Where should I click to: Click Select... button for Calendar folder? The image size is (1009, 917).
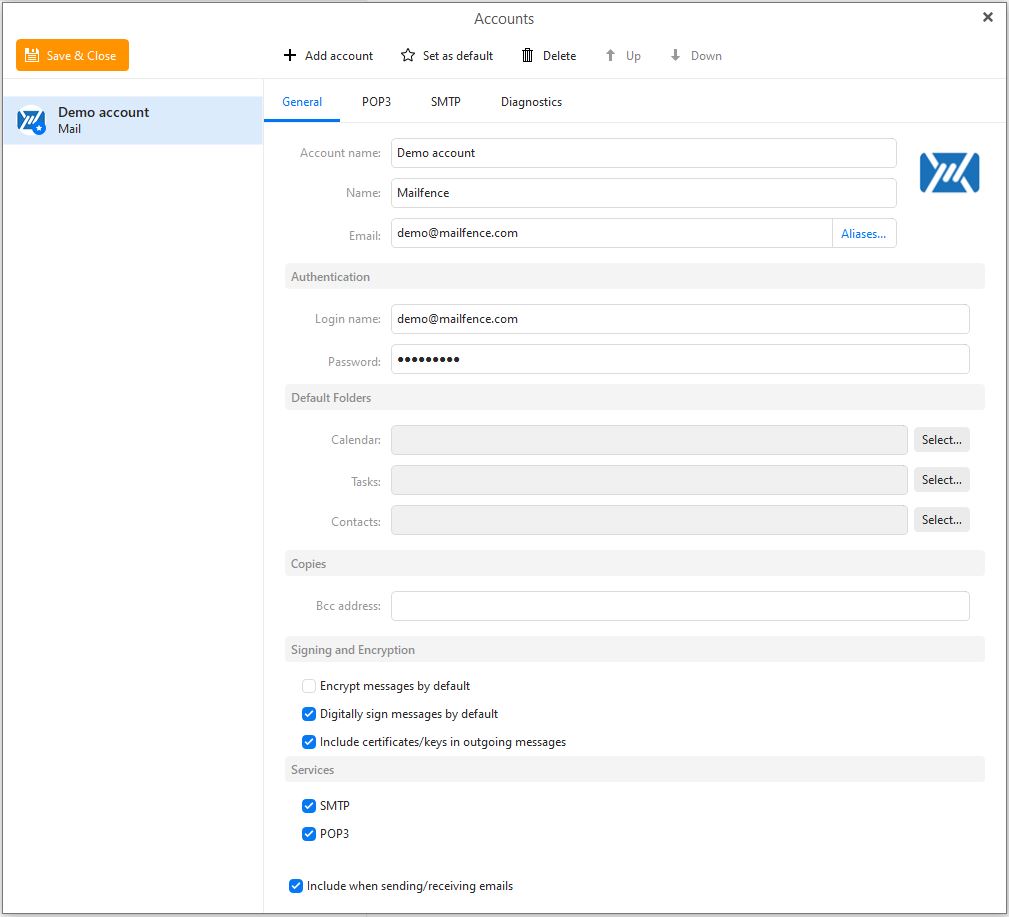[x=941, y=440]
